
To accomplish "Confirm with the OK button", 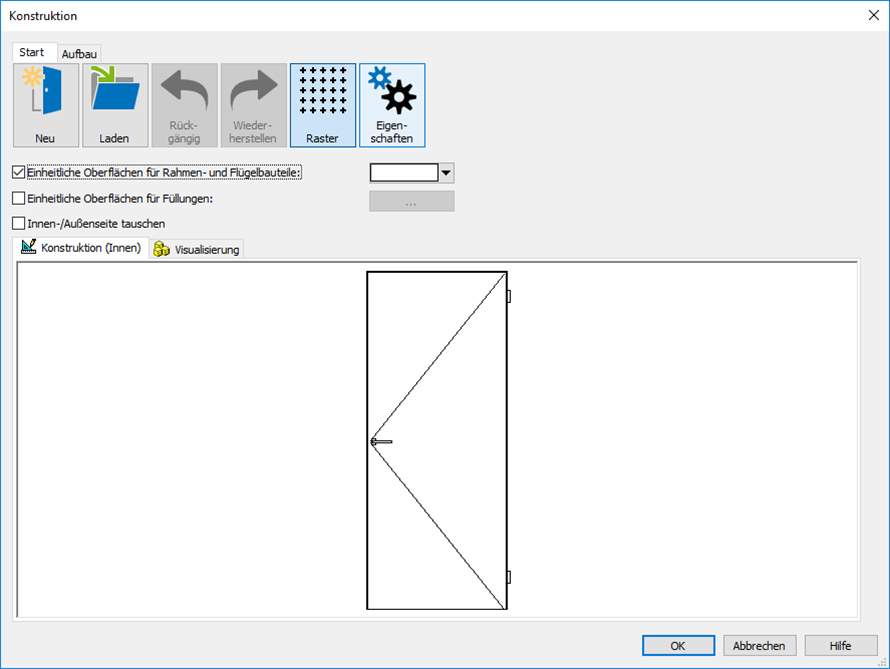I will click(678, 646).
